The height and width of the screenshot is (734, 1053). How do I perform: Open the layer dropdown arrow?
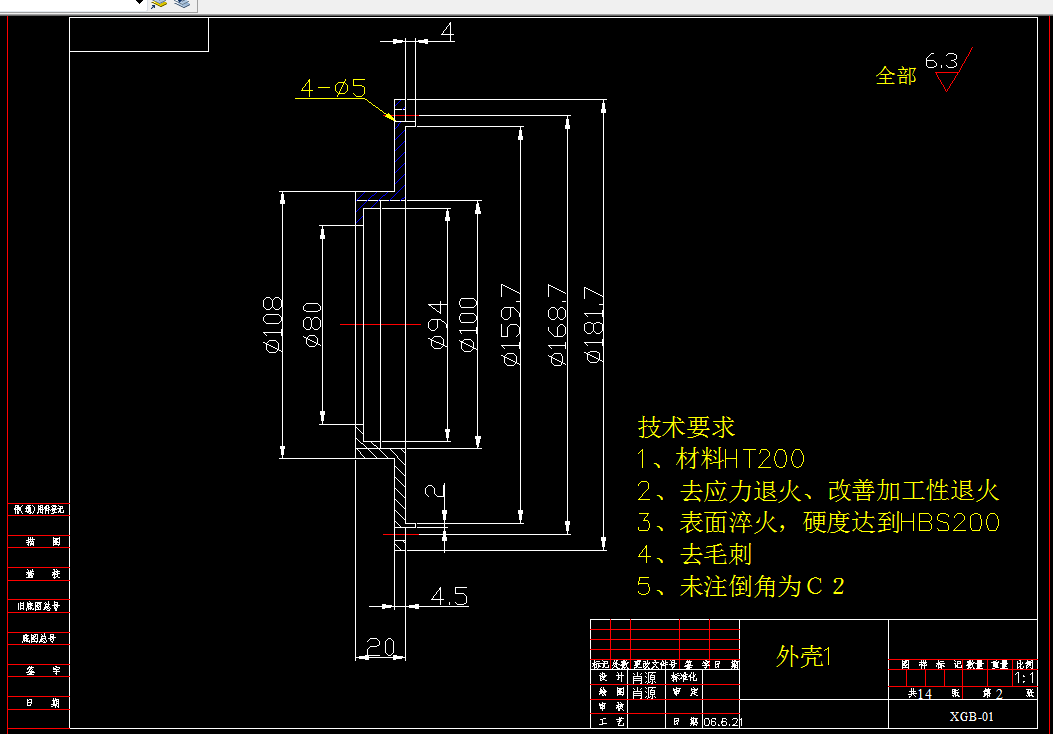click(139, 3)
